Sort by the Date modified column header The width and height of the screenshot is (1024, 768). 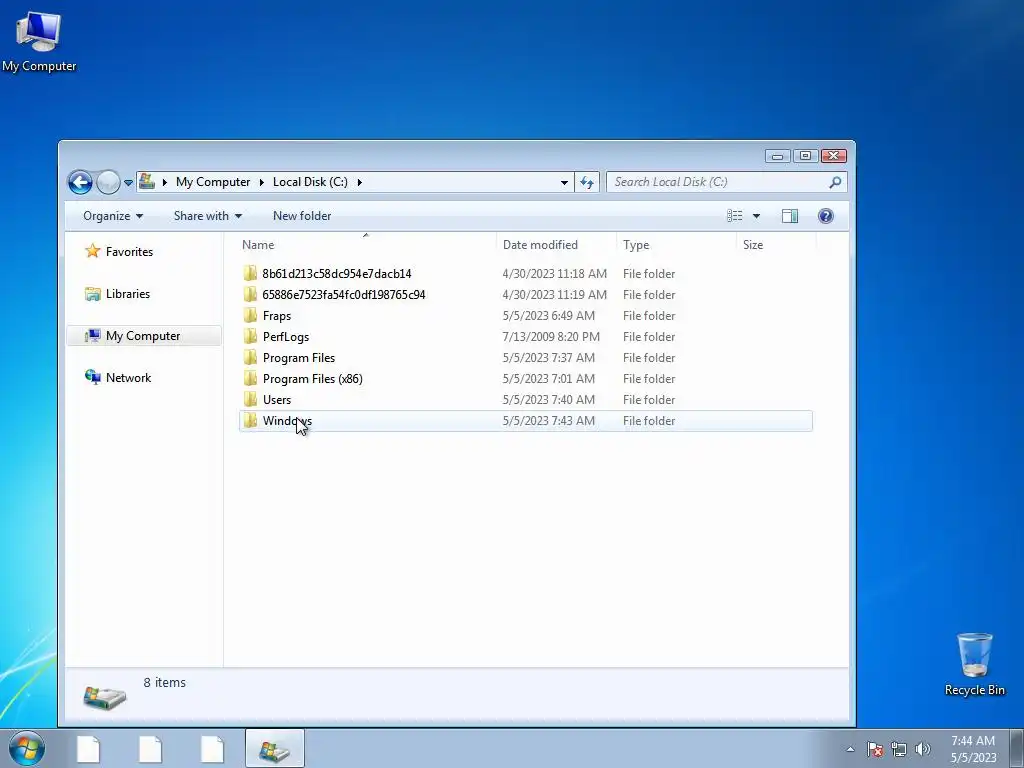point(556,245)
